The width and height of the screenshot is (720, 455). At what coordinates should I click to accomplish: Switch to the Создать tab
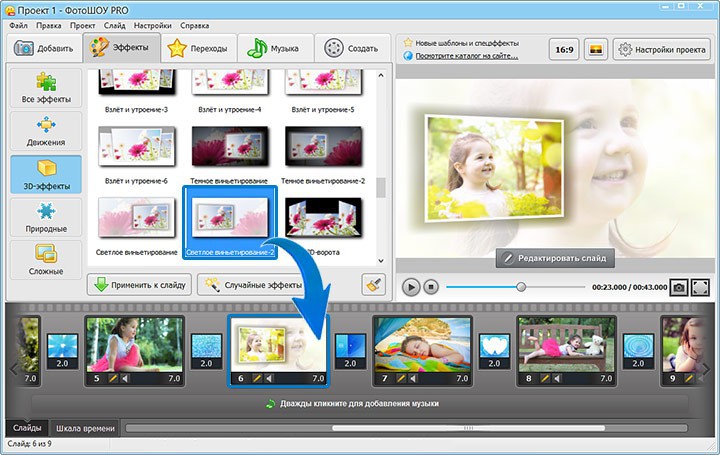[352, 48]
